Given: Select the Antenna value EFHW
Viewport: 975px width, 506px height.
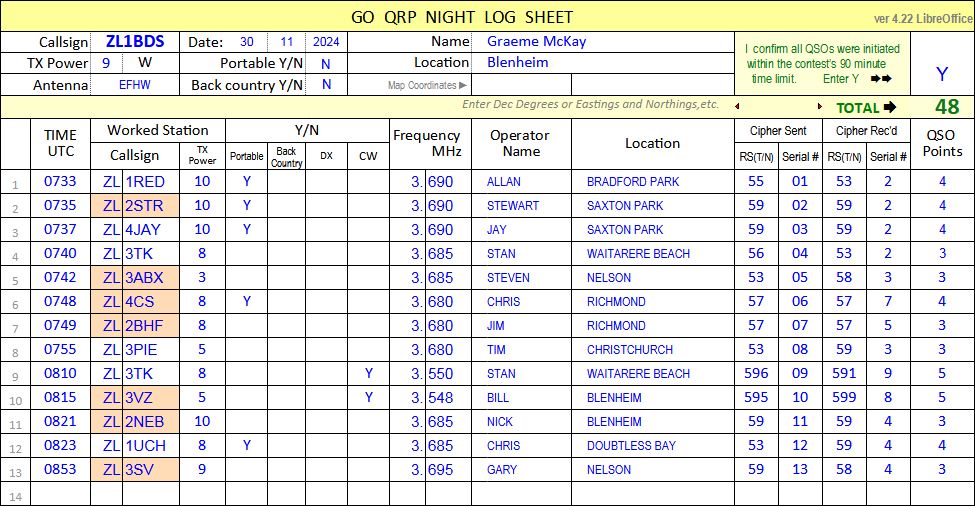Looking at the screenshot, I should pyautogui.click(x=135, y=85).
